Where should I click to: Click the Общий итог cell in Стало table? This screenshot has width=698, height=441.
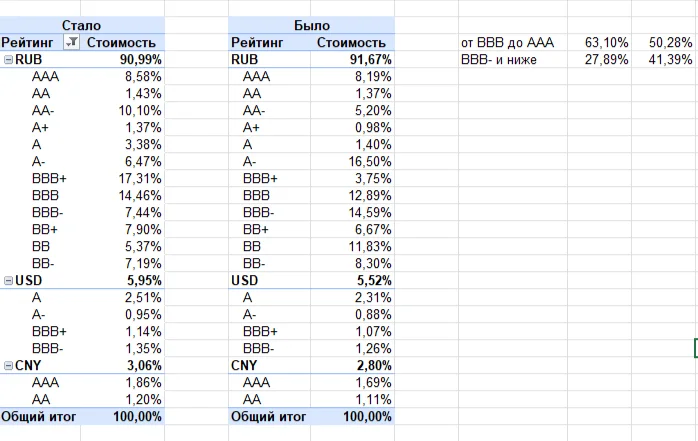(39, 417)
